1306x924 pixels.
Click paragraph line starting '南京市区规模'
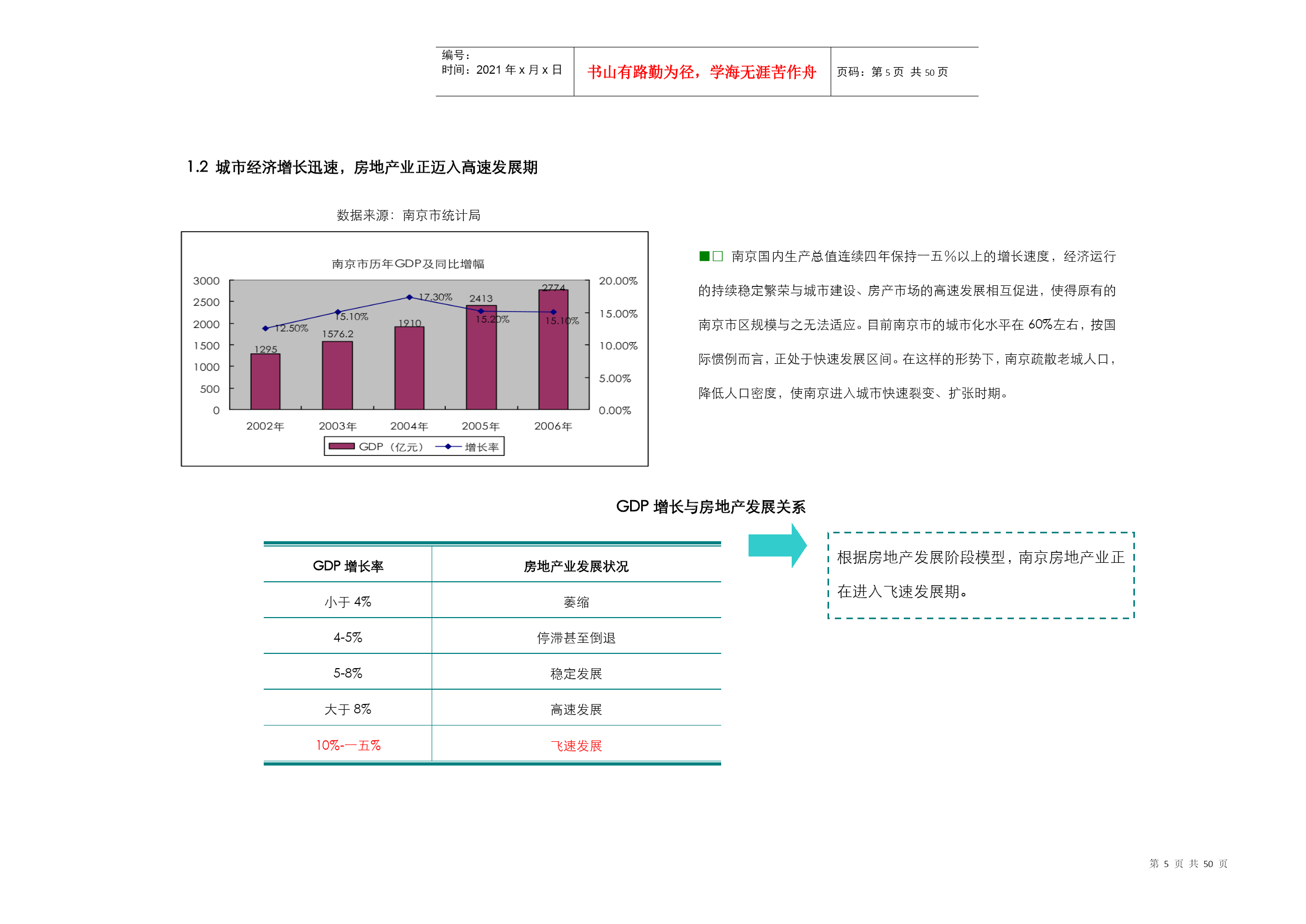pyautogui.click(x=906, y=324)
